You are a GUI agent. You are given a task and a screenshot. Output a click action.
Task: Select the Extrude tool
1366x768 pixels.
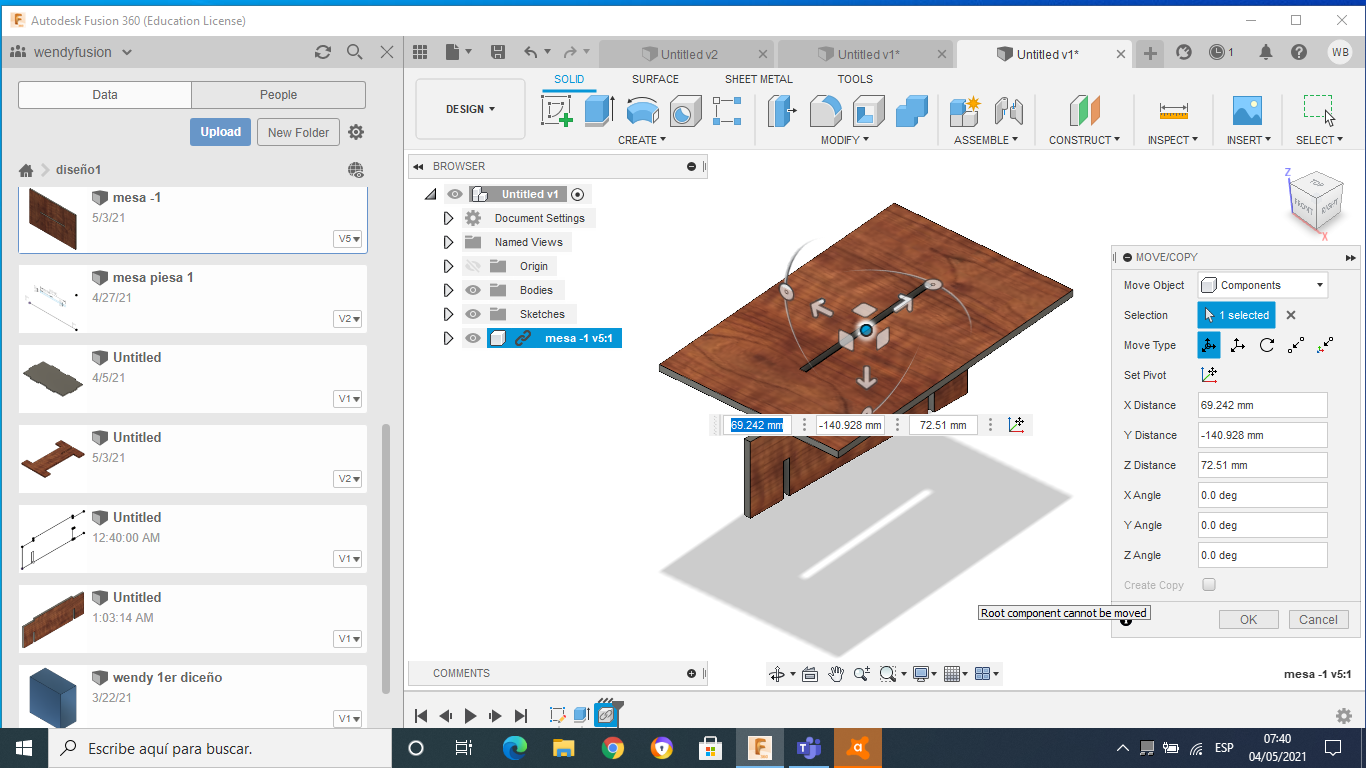tap(598, 111)
